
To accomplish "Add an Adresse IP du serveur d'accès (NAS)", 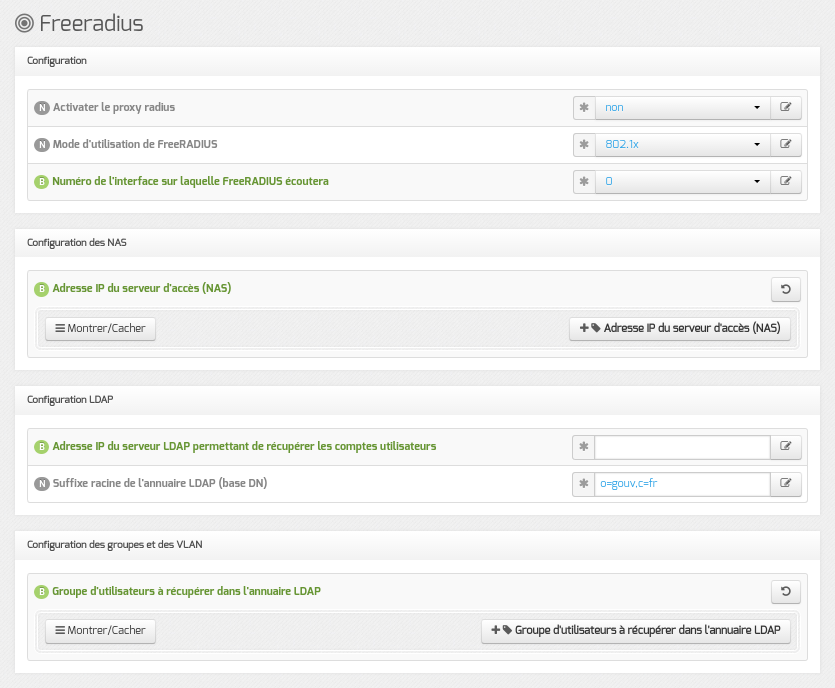I will click(x=680, y=329).
